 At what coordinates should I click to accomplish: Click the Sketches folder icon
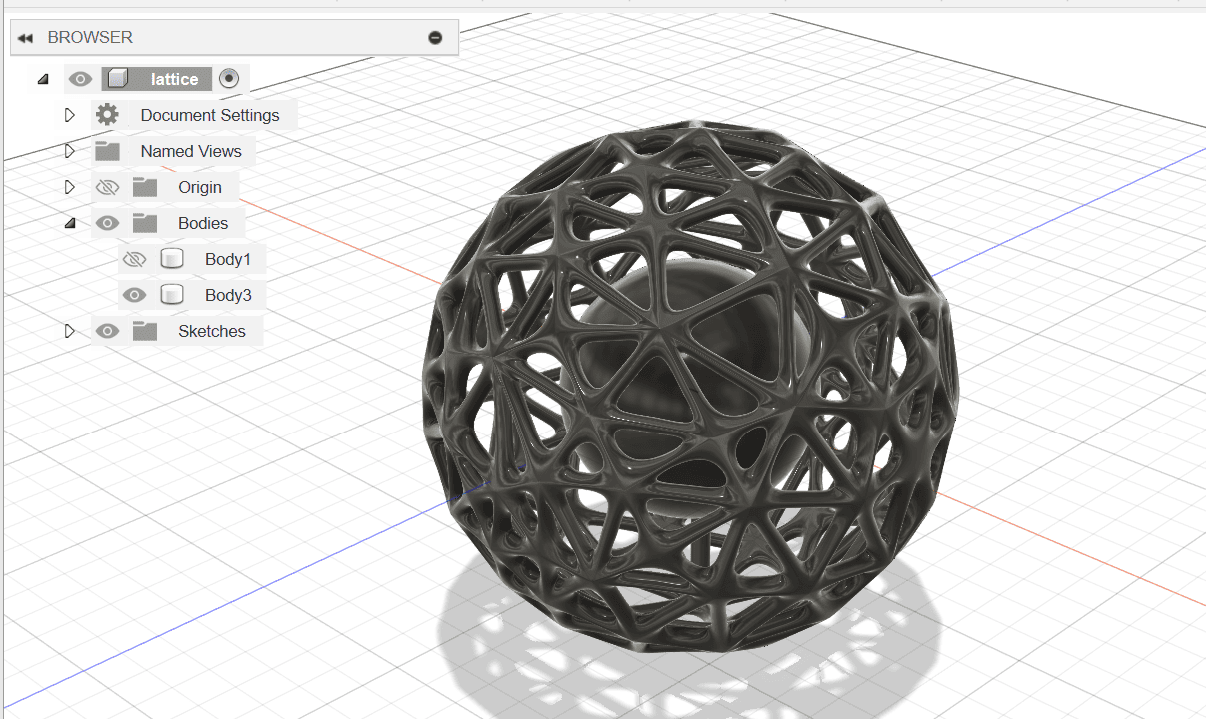[x=145, y=331]
